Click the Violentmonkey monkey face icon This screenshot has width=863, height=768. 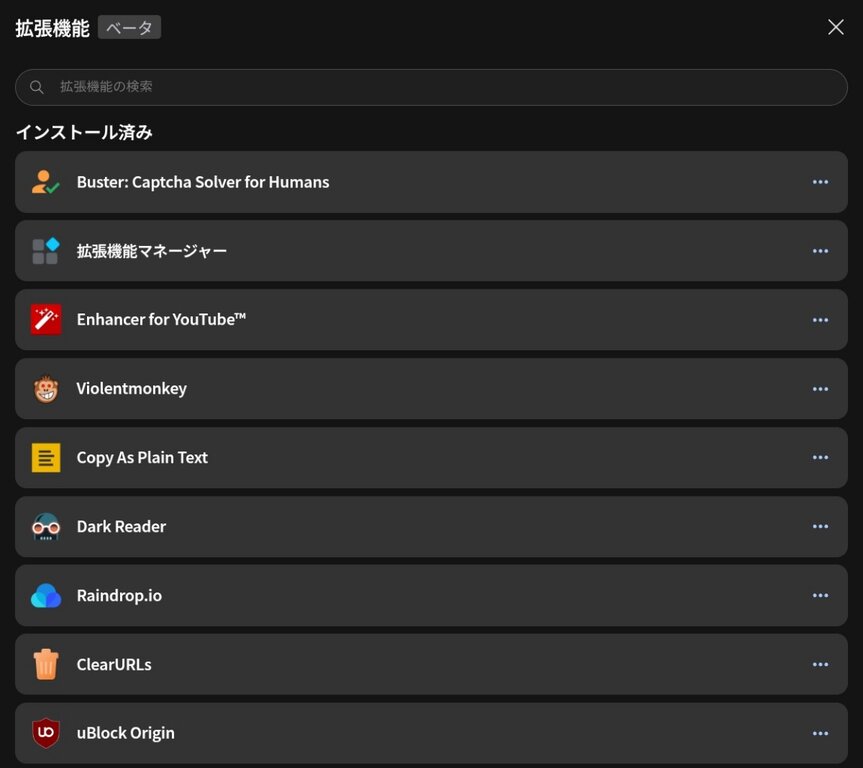click(45, 389)
